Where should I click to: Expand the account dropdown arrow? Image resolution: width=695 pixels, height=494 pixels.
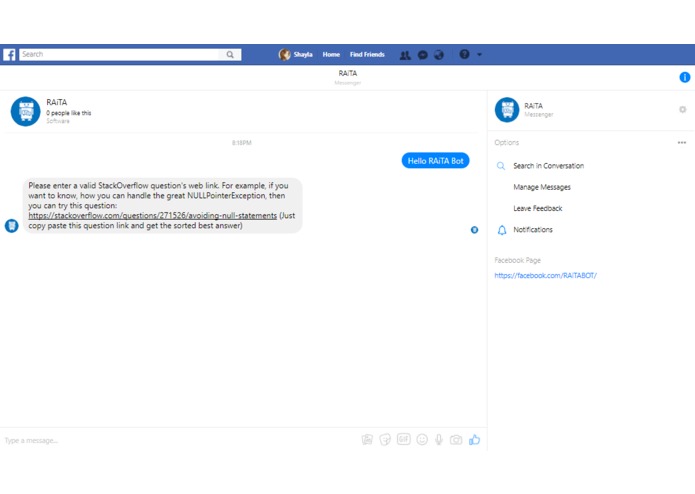[479, 54]
